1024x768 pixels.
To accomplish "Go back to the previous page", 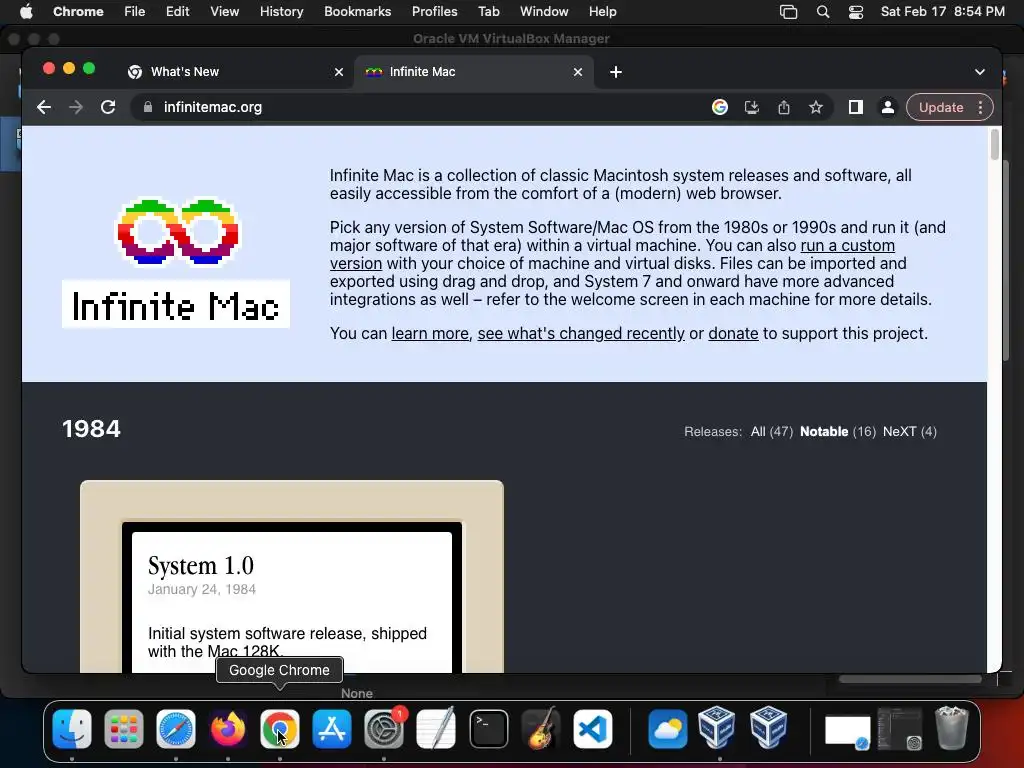I will [44, 107].
